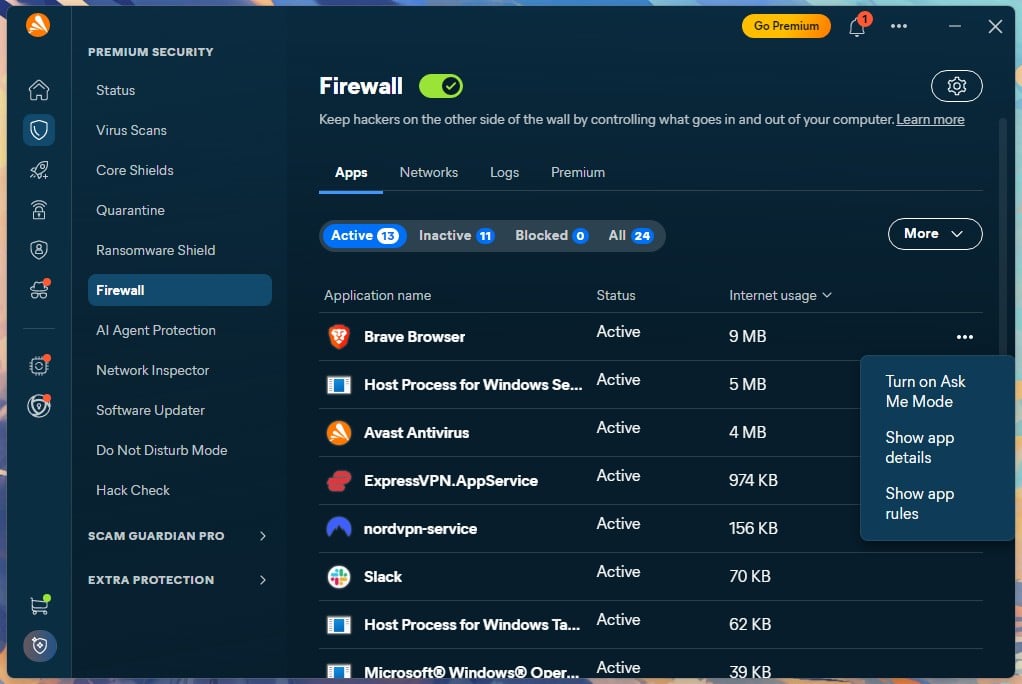
Task: Click the Avast Antivirus app icon
Action: click(339, 432)
